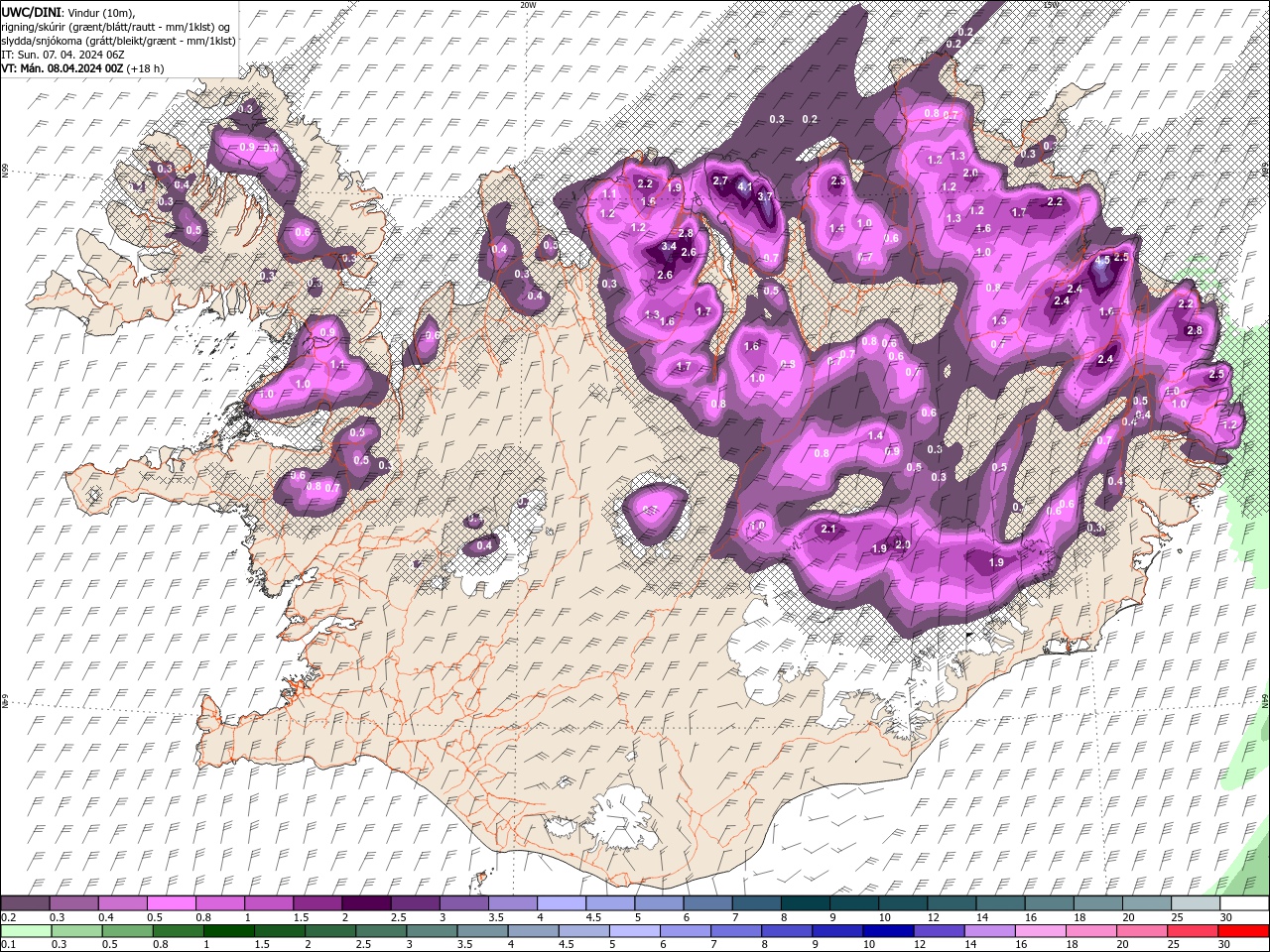Screen dimensions: 1270x952
Task: Click the "IT: Sun. 07. 04. 2024 06Z" line
Action: 63,54
